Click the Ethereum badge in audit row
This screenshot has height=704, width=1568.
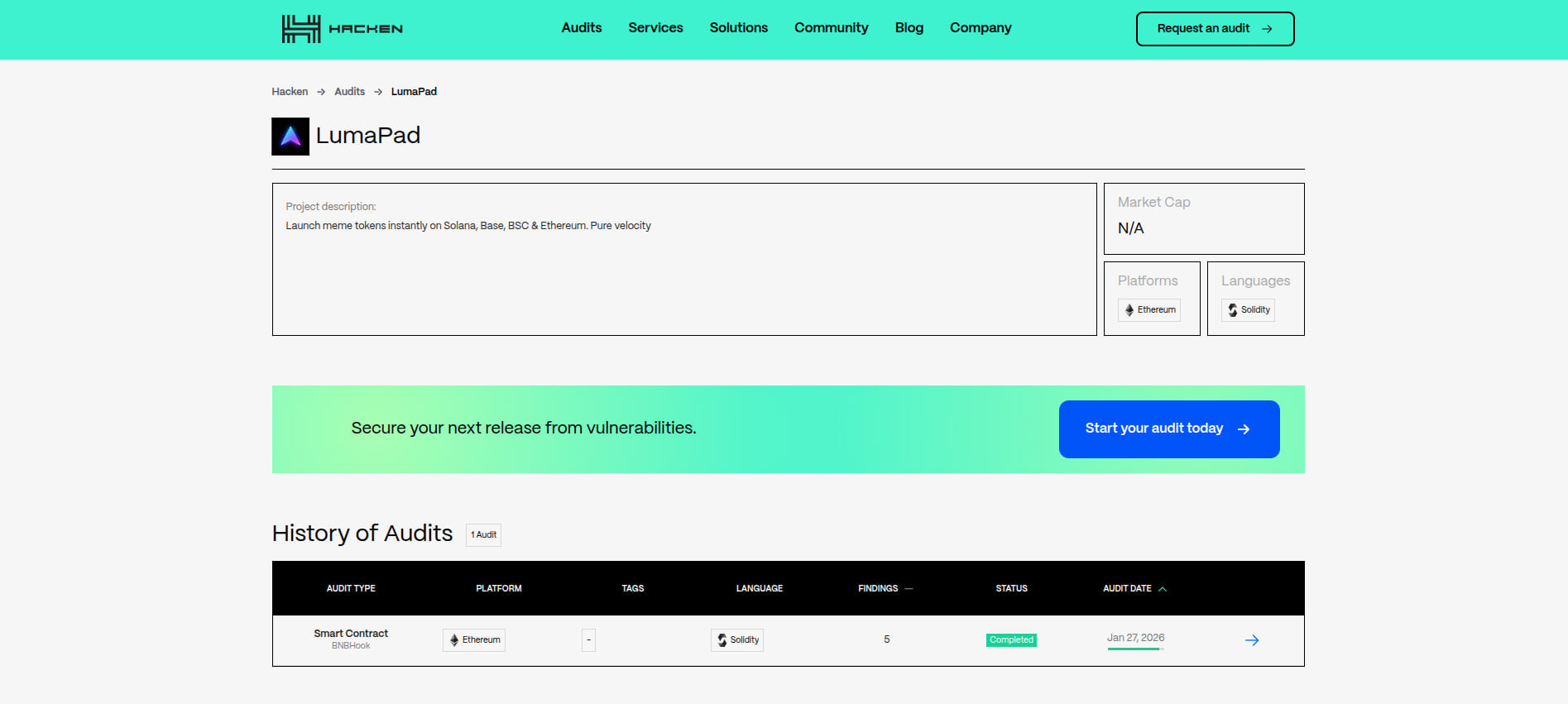click(474, 640)
